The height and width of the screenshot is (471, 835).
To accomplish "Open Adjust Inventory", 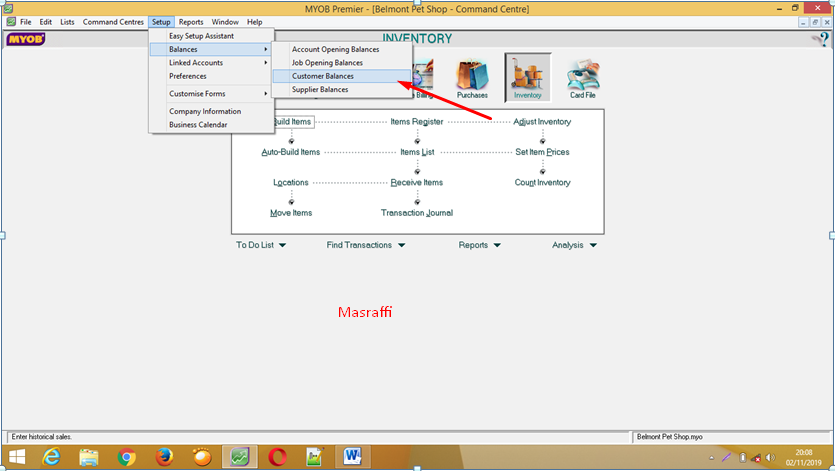I will coord(542,121).
